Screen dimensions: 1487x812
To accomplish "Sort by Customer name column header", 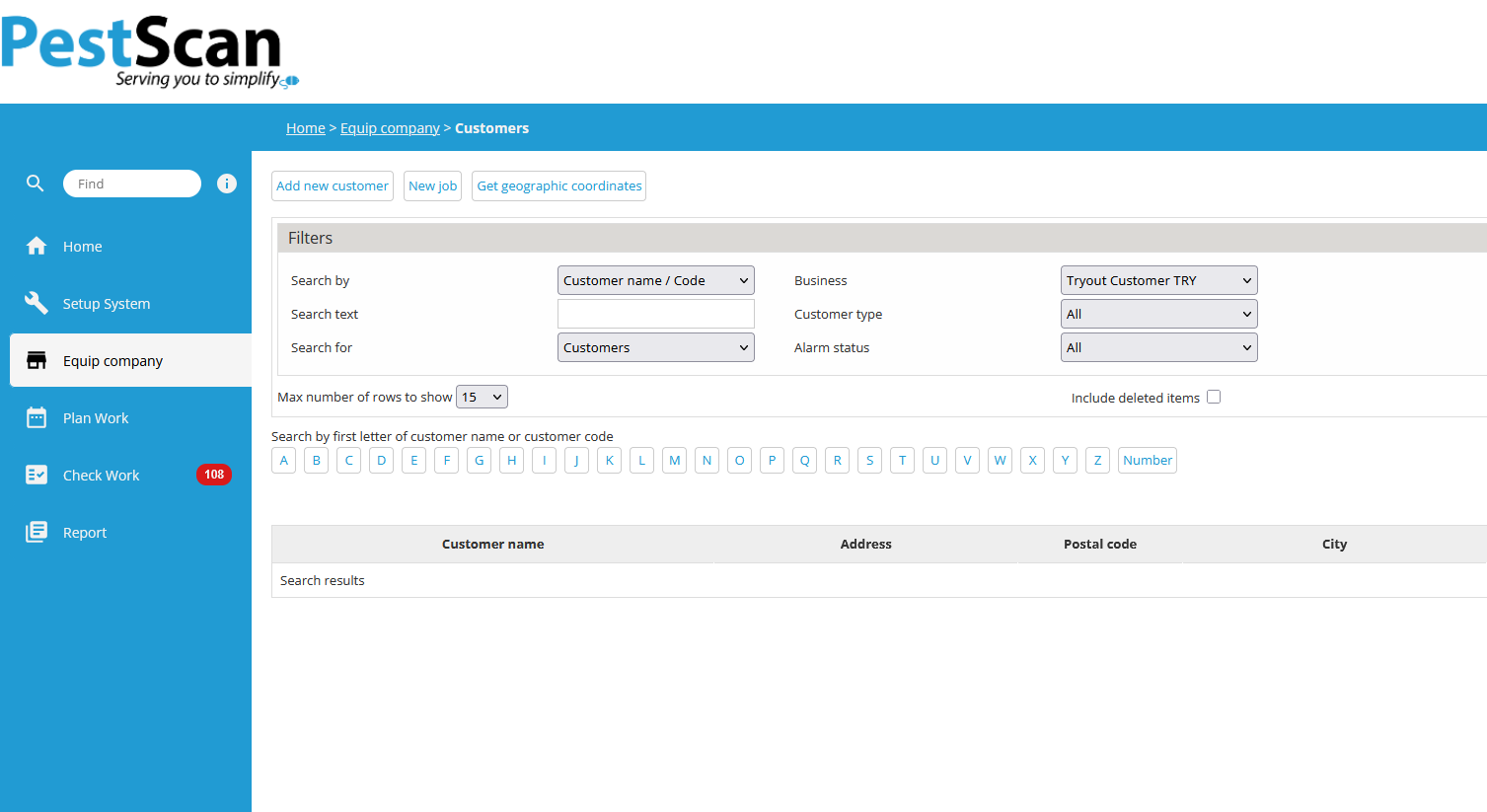I will click(493, 544).
